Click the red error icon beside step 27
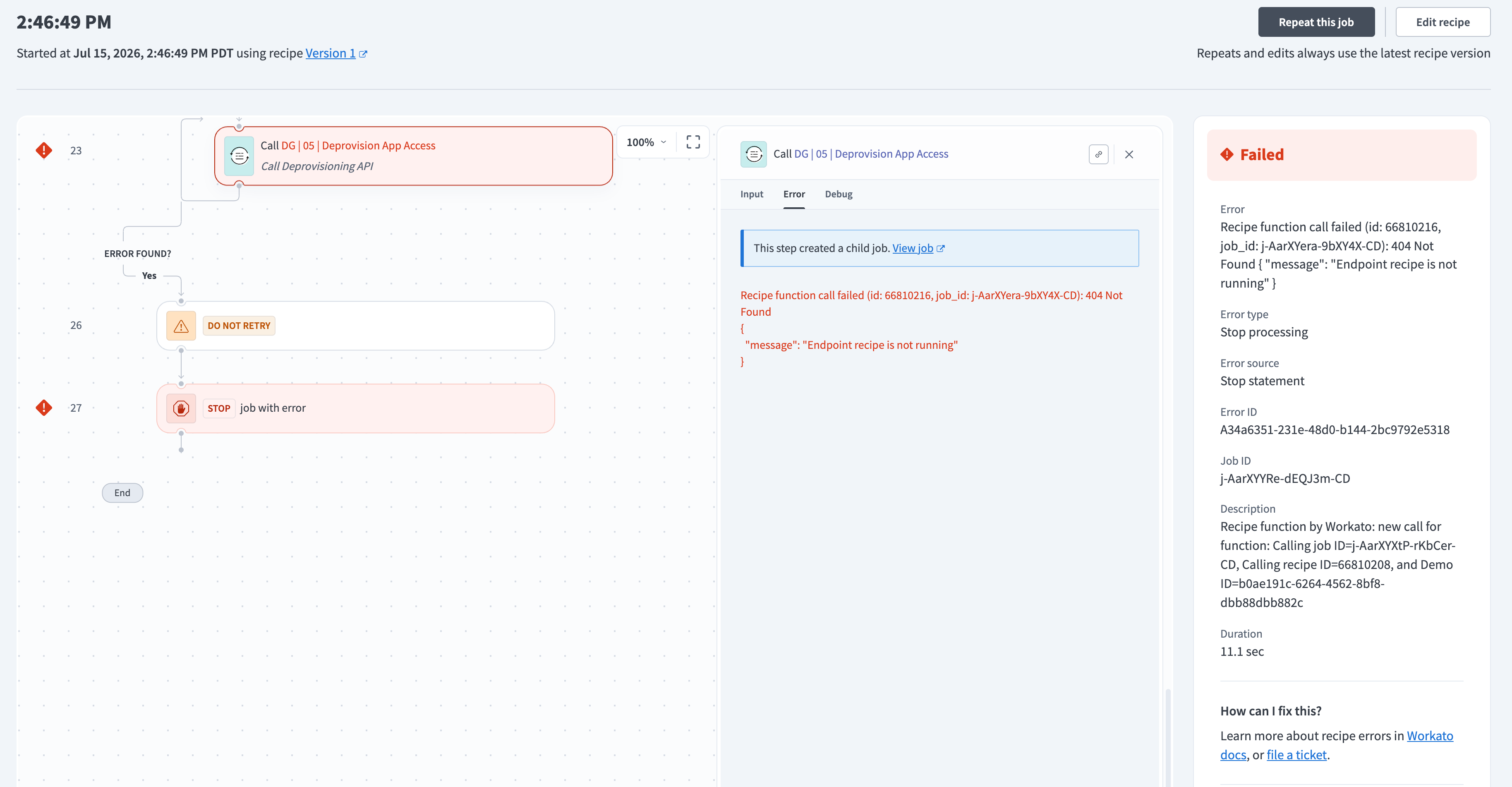1512x787 pixels. pos(44,408)
